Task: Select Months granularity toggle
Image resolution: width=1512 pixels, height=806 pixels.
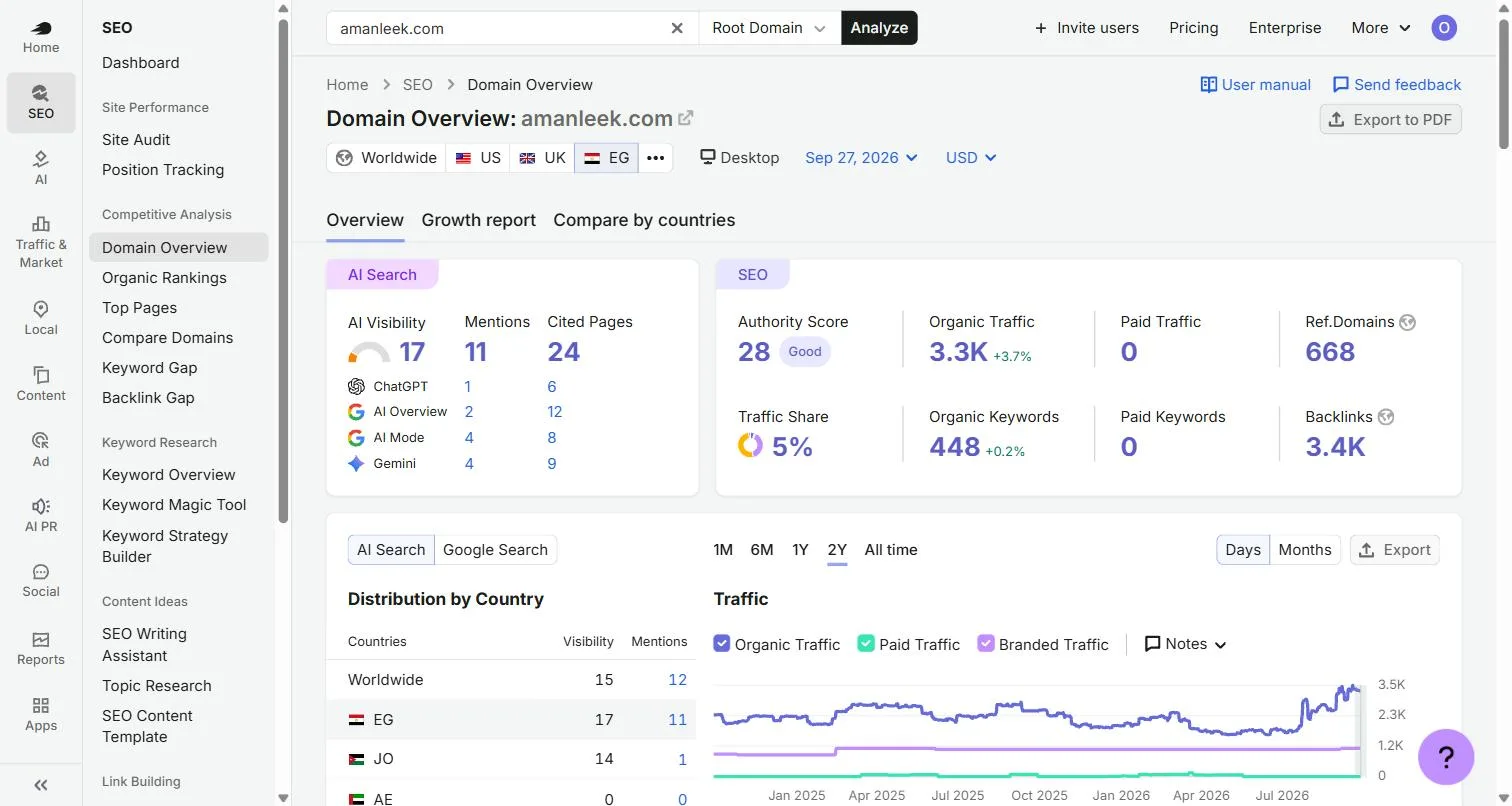Action: coord(1305,550)
